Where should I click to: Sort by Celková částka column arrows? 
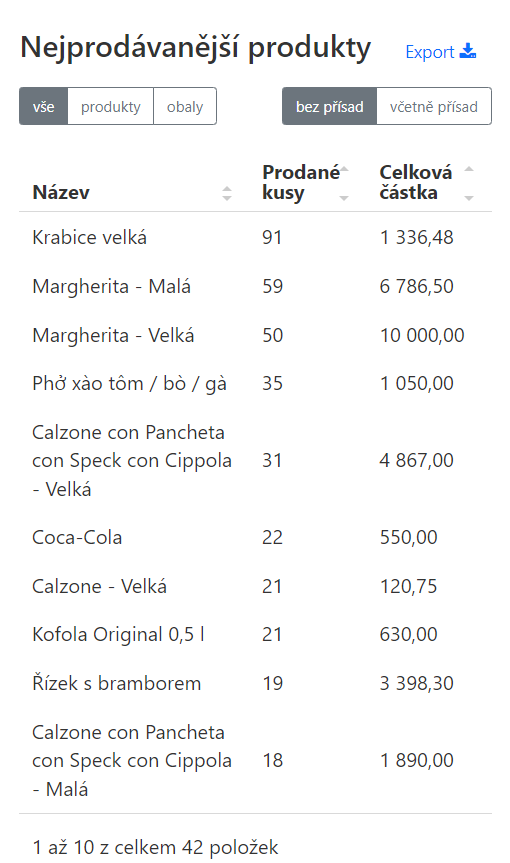[x=469, y=183]
